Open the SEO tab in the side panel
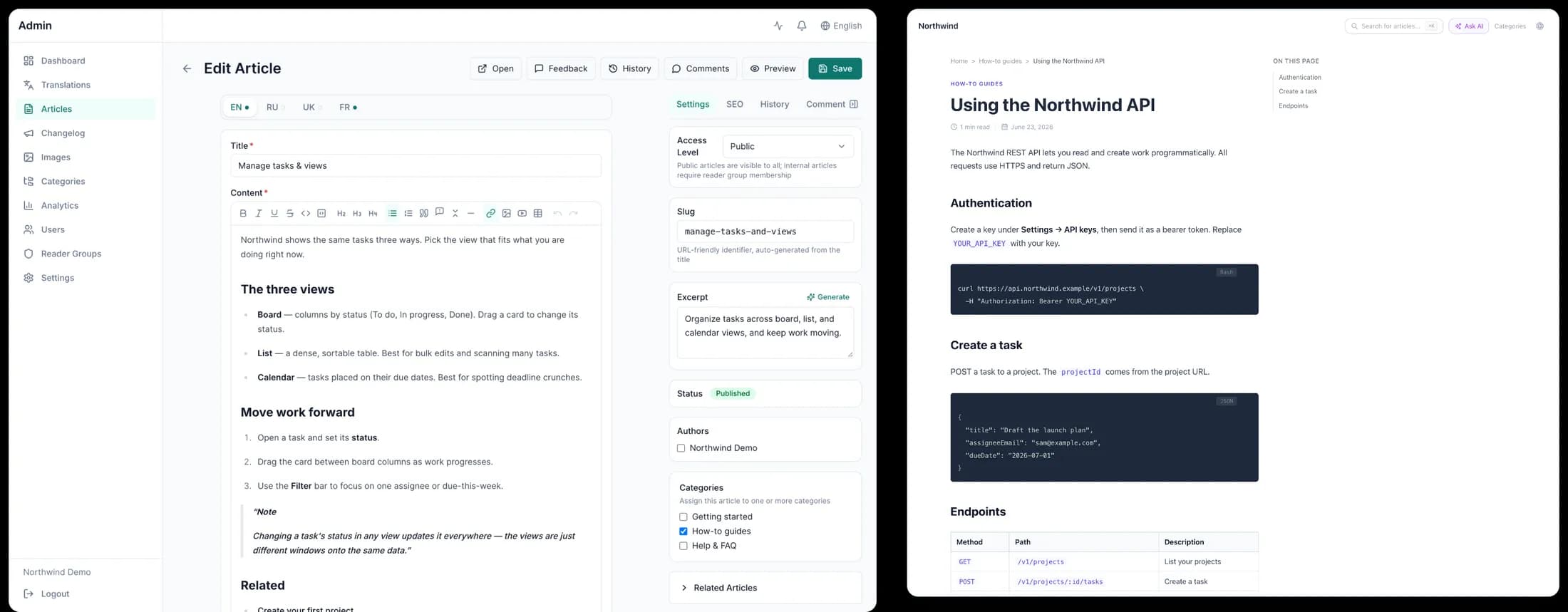Image resolution: width=1568 pixels, height=612 pixels. coord(735,104)
